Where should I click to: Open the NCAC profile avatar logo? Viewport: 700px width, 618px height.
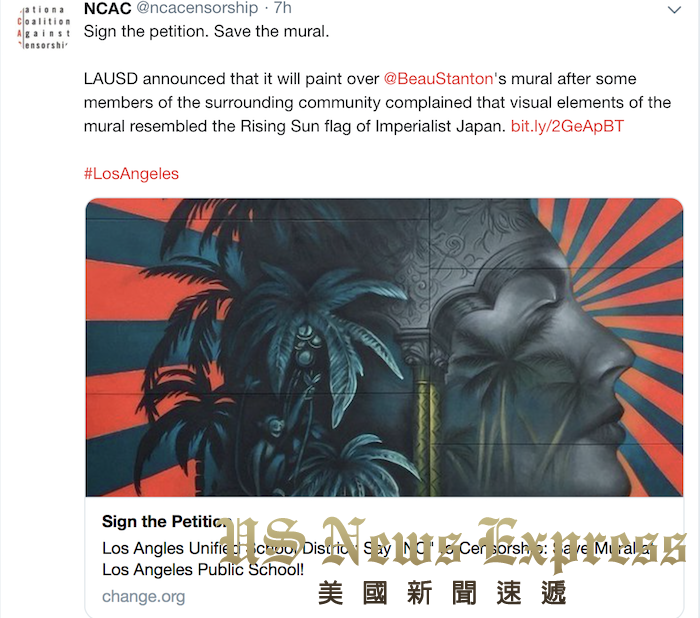pyautogui.click(x=43, y=27)
